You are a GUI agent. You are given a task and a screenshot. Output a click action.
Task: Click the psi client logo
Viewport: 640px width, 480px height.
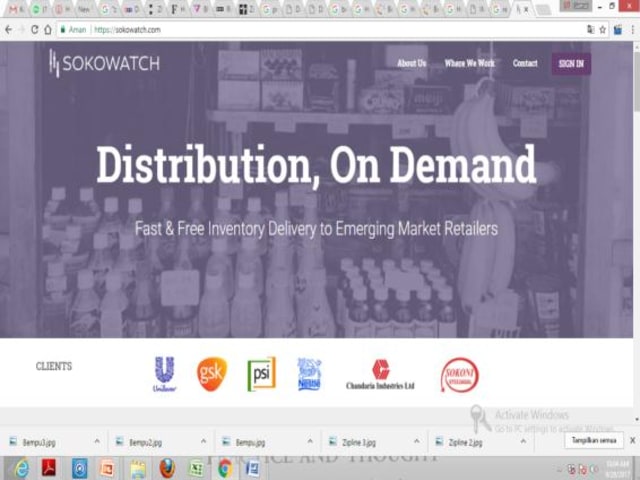pos(262,374)
